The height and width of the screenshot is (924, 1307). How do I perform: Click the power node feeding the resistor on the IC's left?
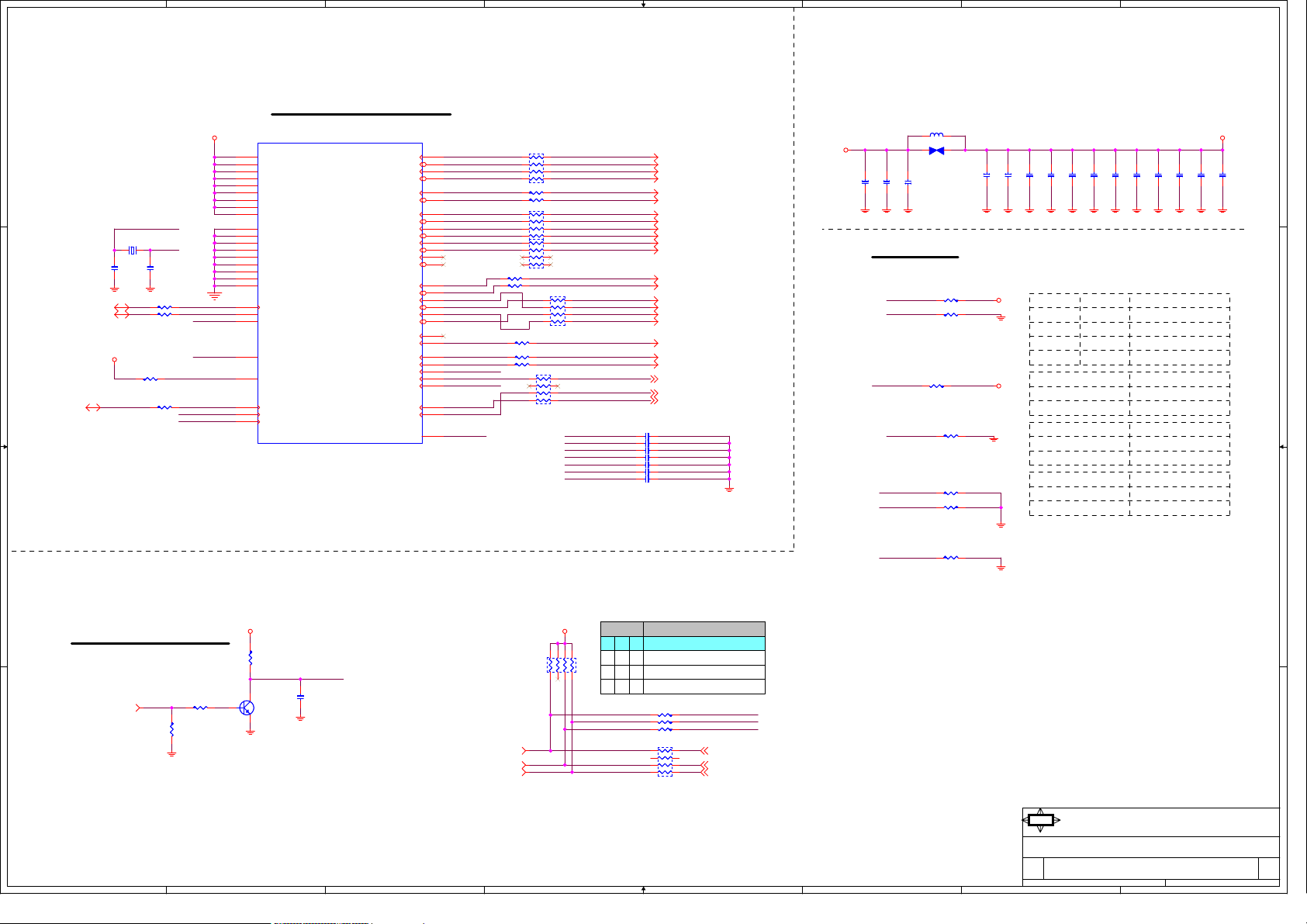[115, 359]
